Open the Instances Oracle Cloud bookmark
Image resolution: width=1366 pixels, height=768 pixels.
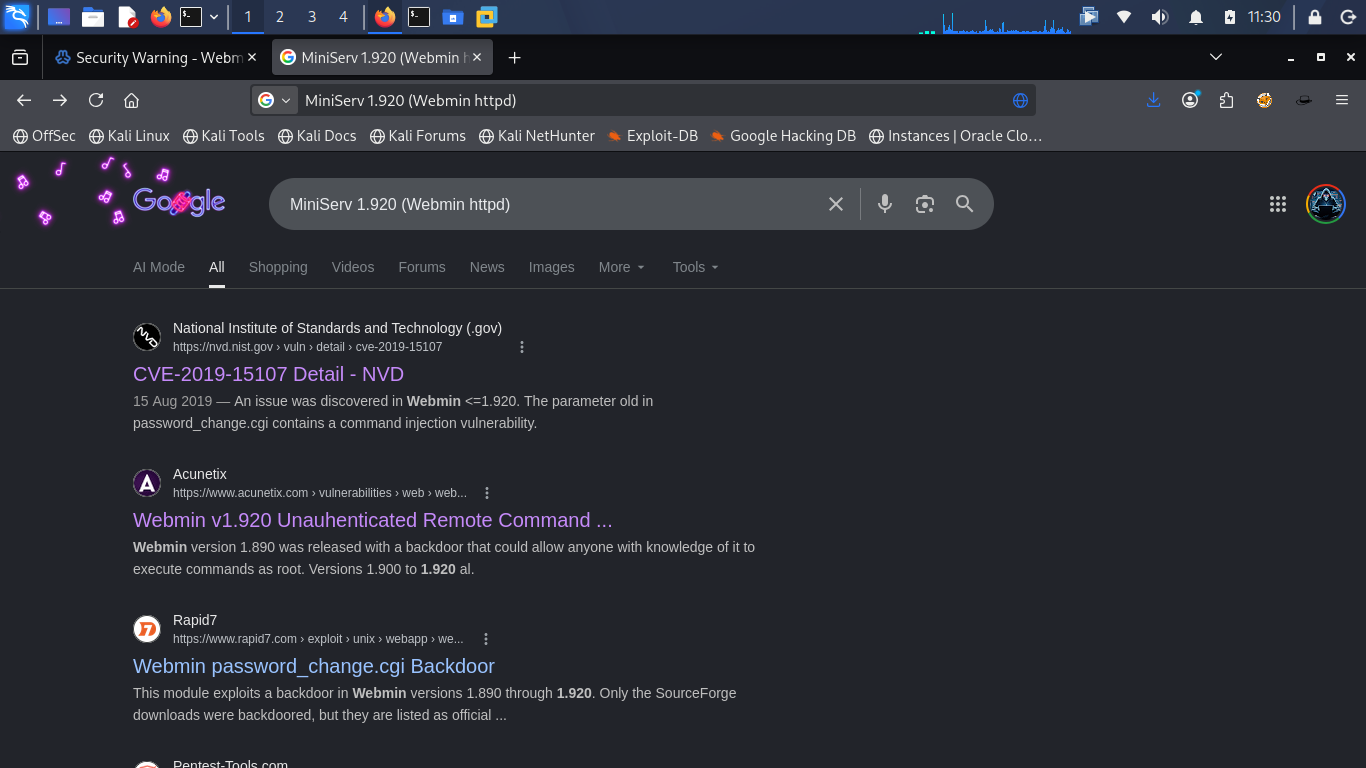(x=955, y=136)
